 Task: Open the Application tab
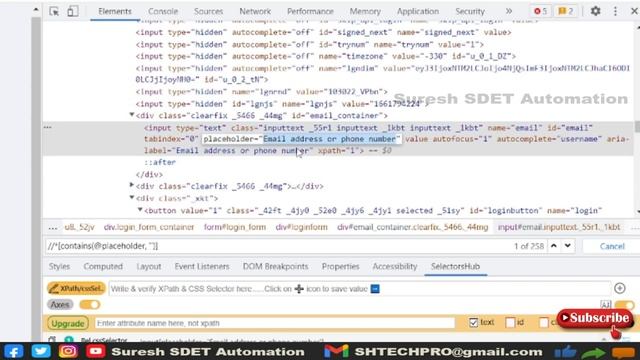[x=418, y=11]
